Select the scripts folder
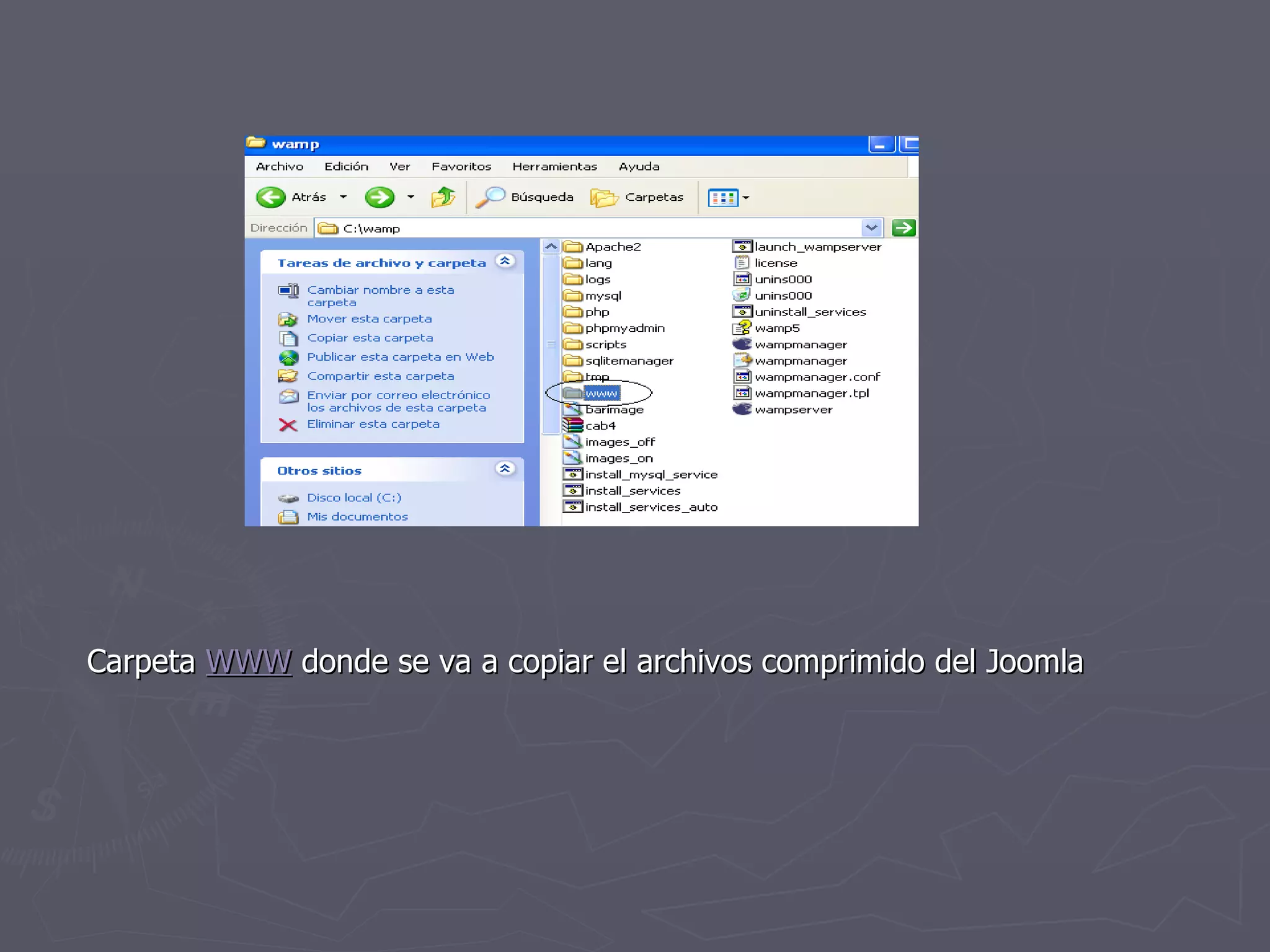 [595, 344]
